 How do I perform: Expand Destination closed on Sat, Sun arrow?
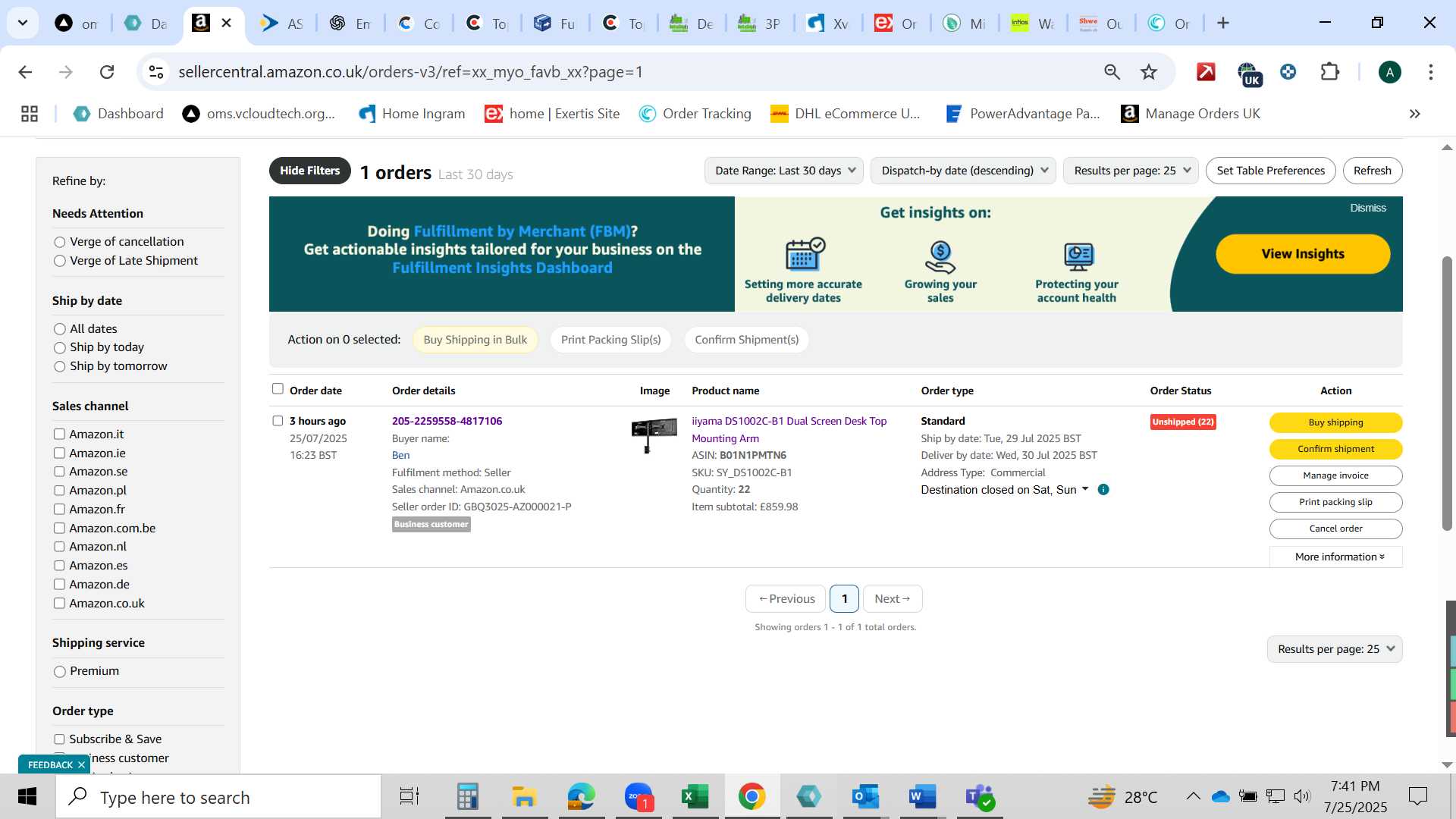pos(1085,489)
